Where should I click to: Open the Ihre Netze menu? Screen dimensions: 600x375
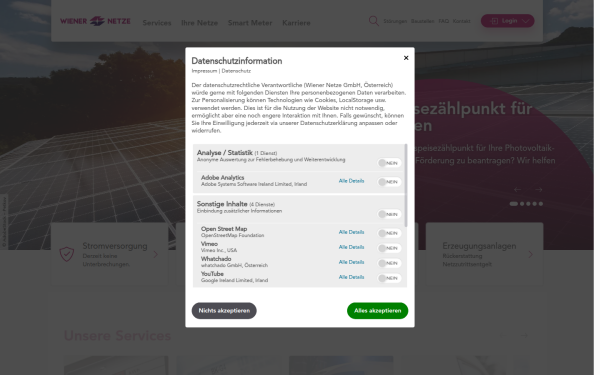pyautogui.click(x=199, y=23)
